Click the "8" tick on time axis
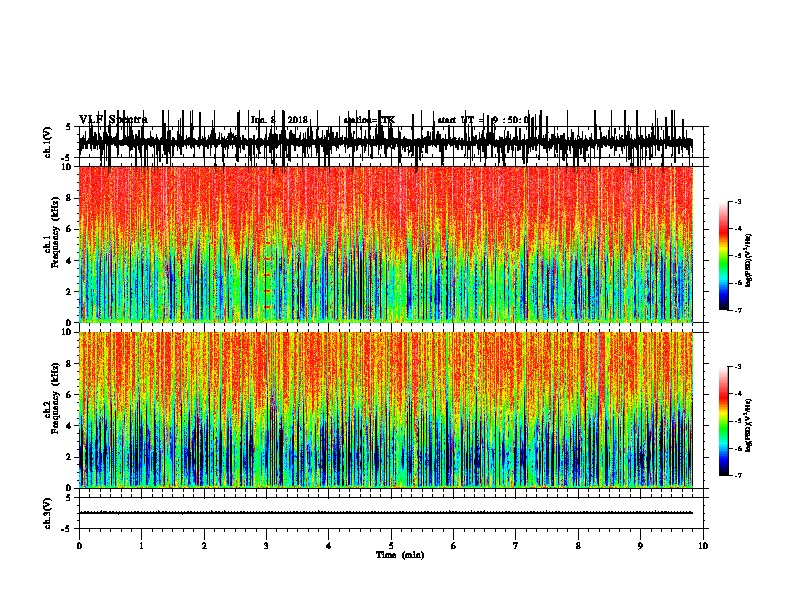 (578, 546)
